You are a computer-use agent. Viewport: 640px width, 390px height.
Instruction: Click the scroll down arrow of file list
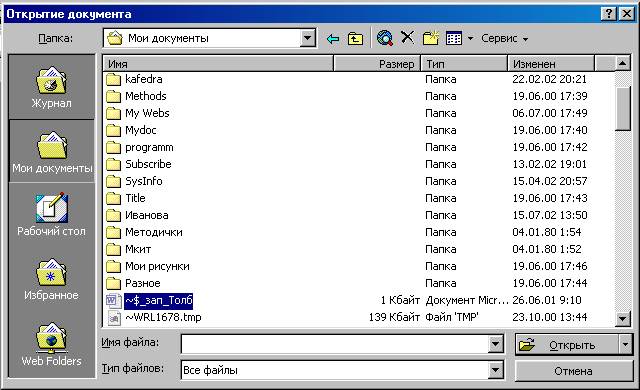[x=622, y=318]
